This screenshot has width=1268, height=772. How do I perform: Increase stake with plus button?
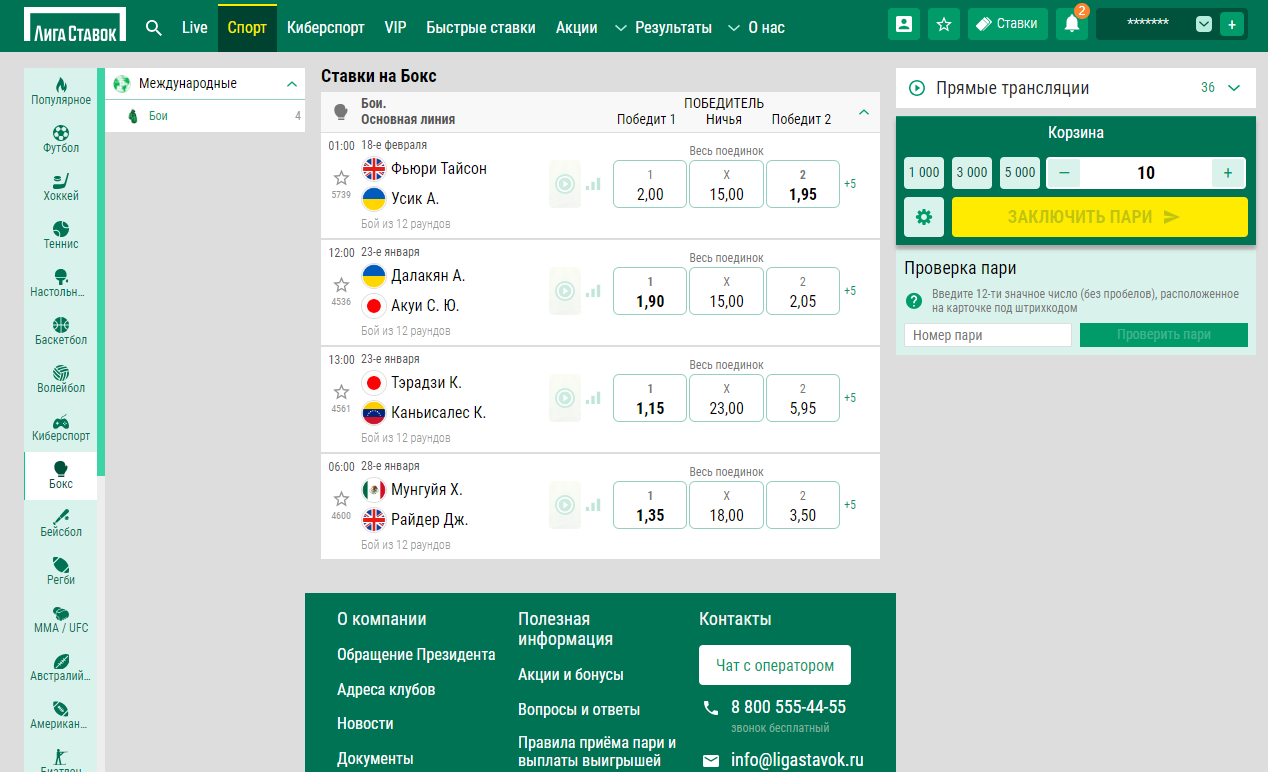[x=1228, y=173]
